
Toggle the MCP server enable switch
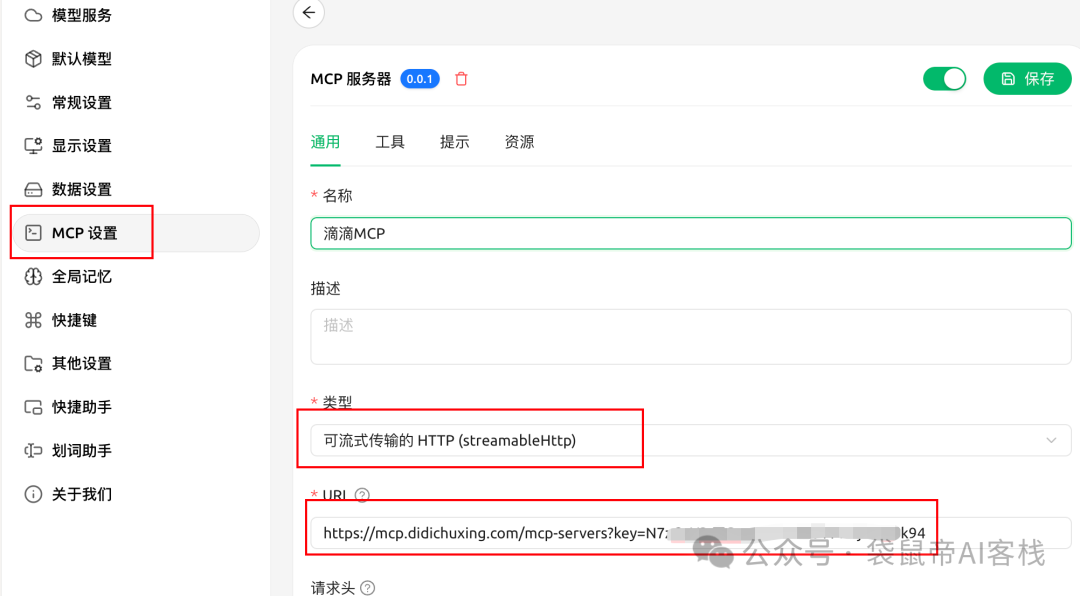pyautogui.click(x=944, y=79)
